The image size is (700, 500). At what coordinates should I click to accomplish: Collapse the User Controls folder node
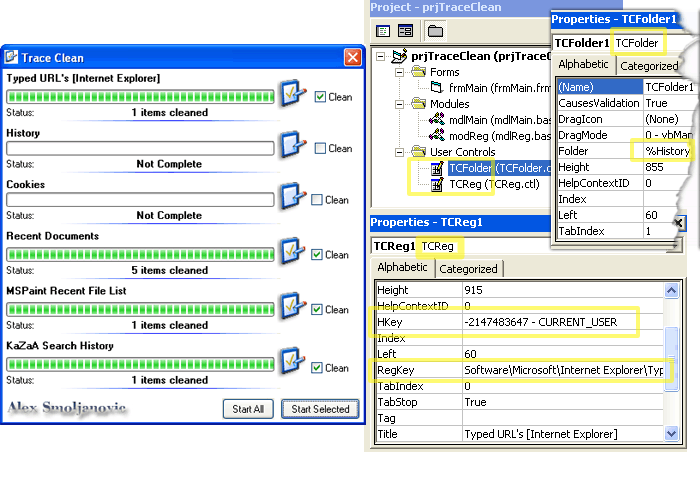point(399,152)
